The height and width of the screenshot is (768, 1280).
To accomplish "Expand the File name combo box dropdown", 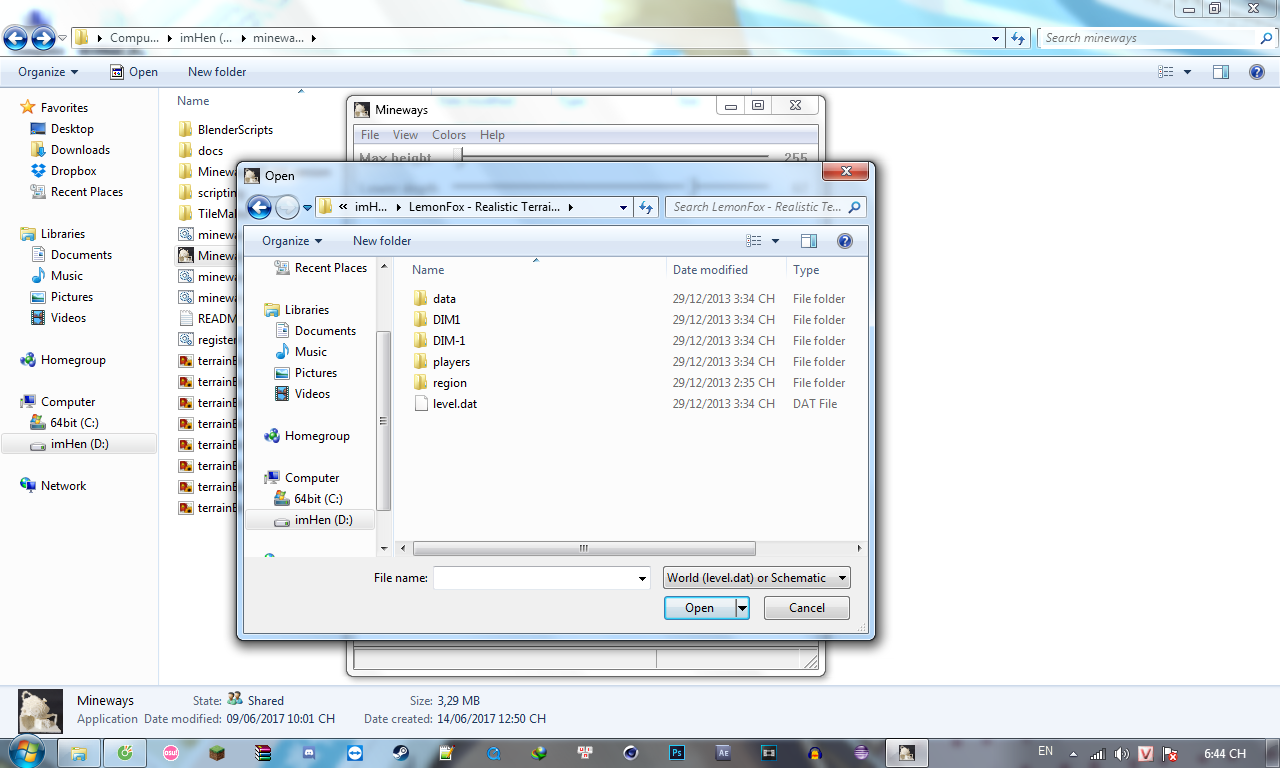I will click(643, 578).
